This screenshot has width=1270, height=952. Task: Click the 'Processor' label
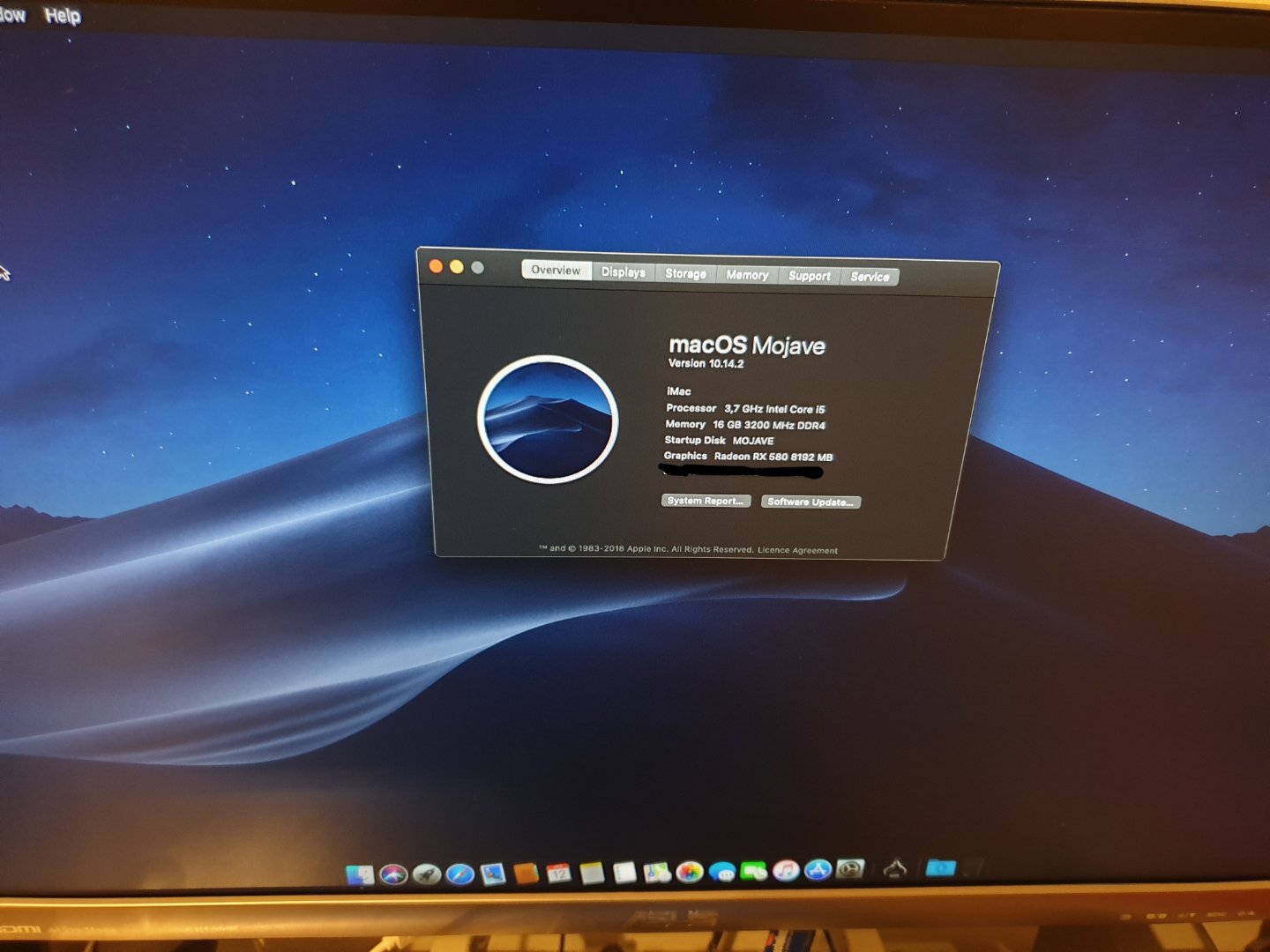coord(691,408)
